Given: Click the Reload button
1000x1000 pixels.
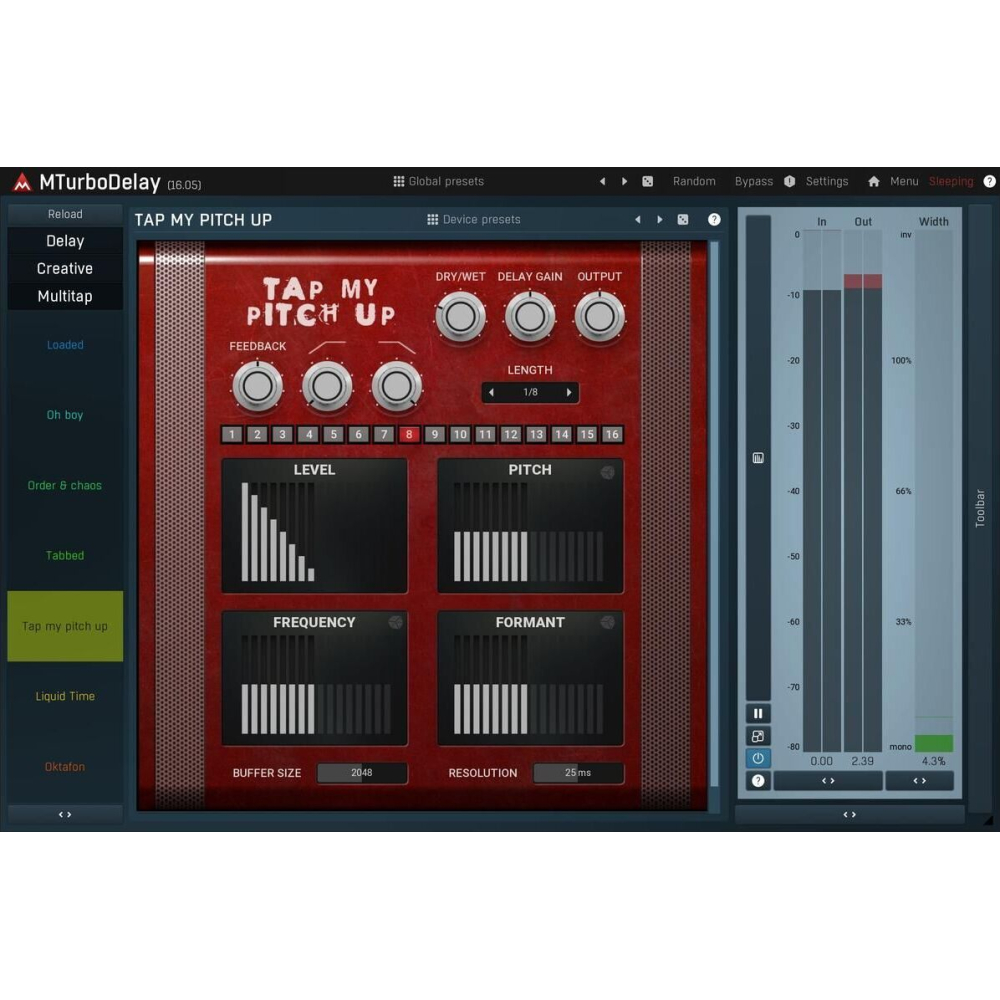Looking at the screenshot, I should pyautogui.click(x=65, y=214).
